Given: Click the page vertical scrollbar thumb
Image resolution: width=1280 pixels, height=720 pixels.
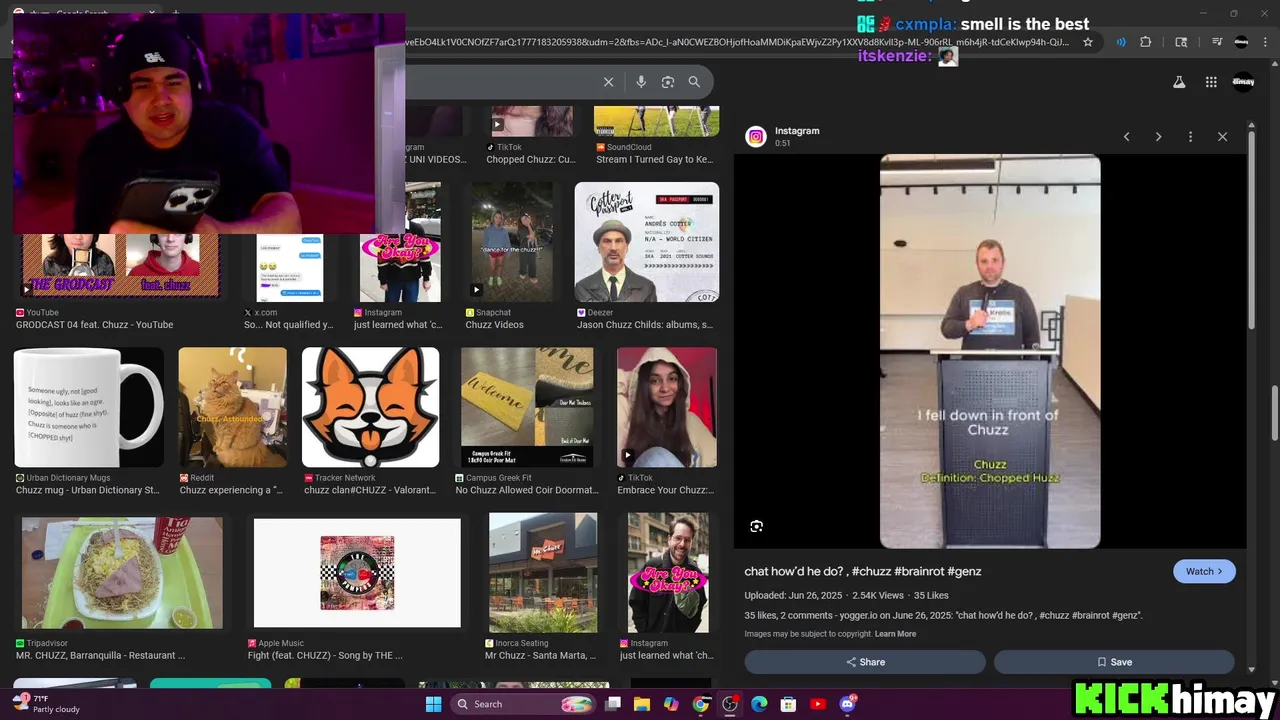Looking at the screenshot, I should tap(1274, 412).
